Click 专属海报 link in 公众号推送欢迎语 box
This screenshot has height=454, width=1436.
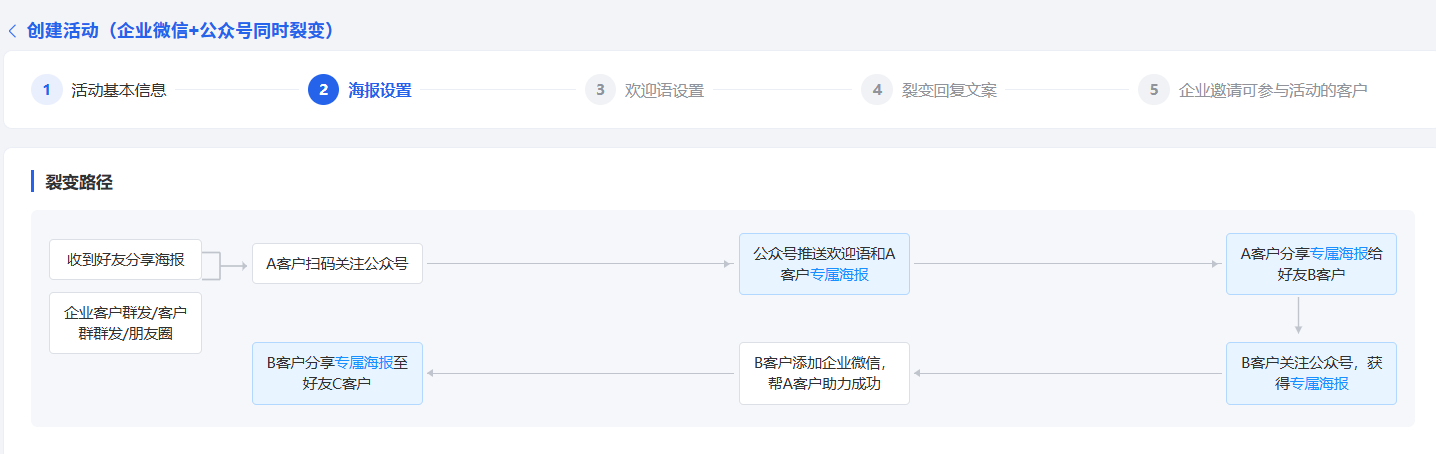839,274
